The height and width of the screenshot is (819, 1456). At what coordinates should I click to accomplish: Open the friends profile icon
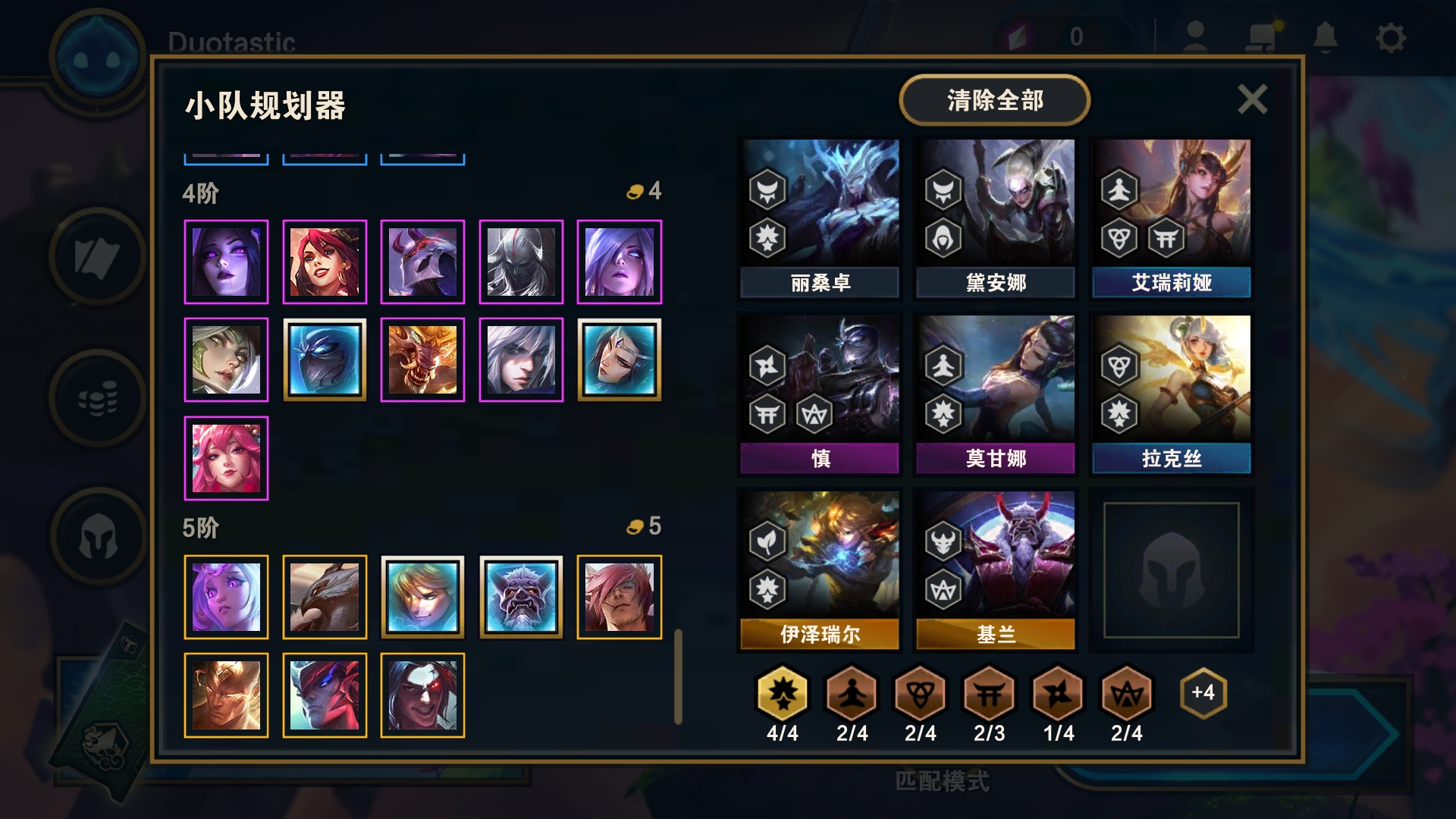coord(1195,37)
